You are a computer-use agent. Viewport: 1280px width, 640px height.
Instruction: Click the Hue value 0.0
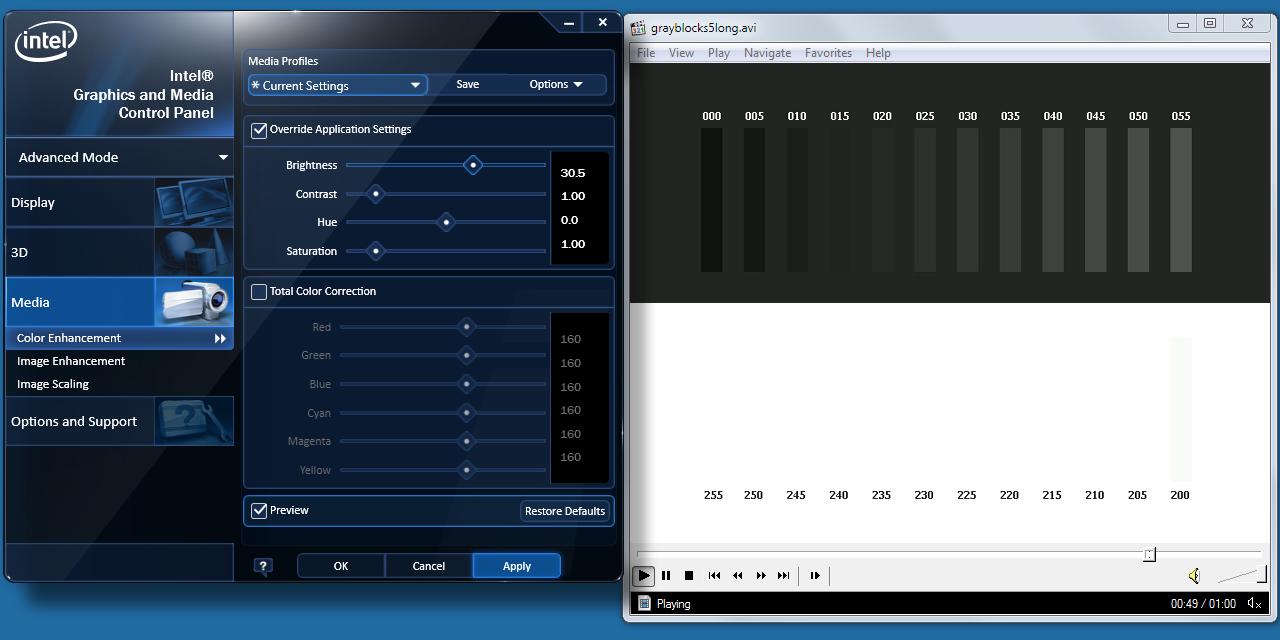[x=570, y=220]
